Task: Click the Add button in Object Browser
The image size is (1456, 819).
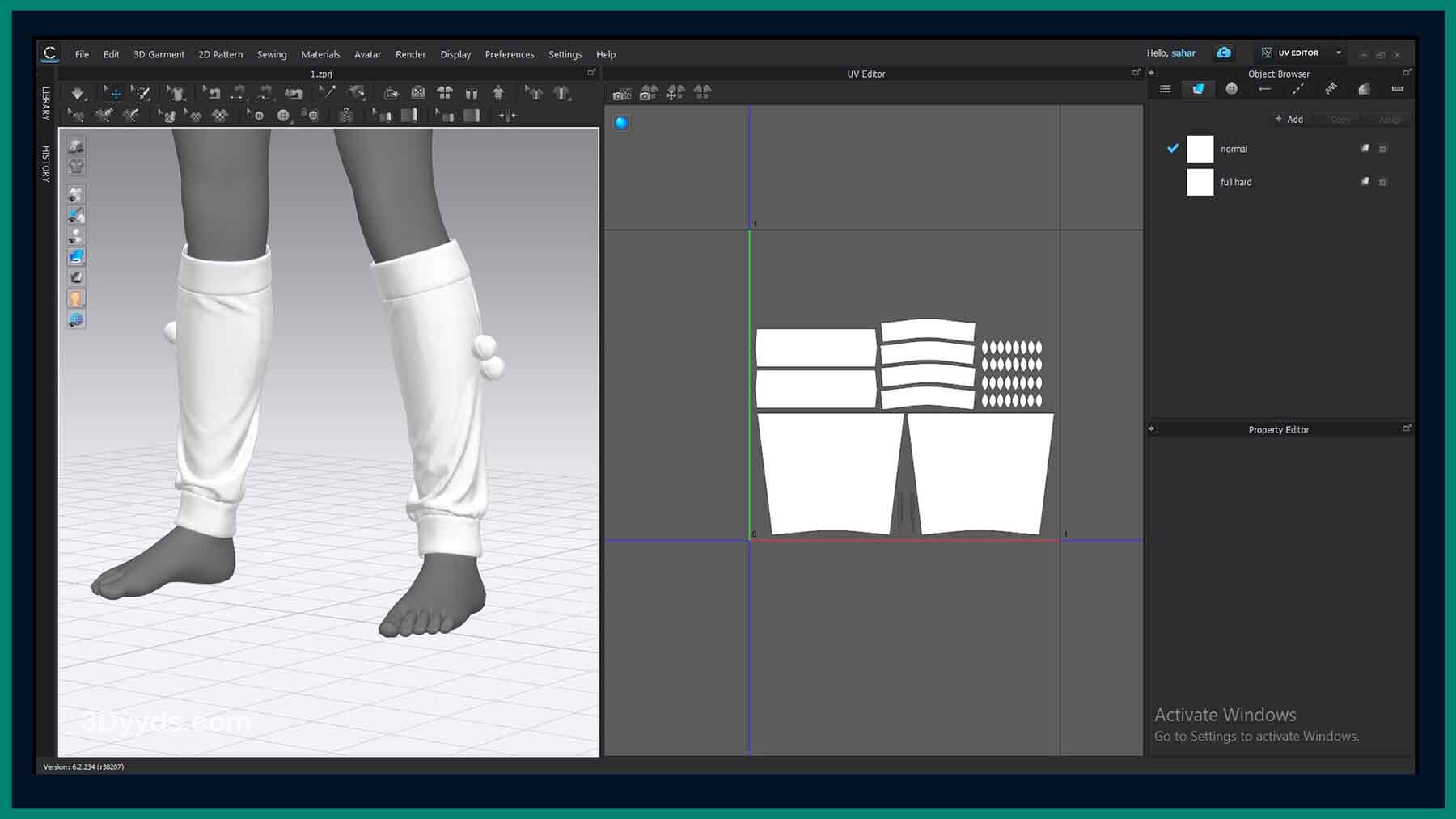Action: pos(1289,119)
